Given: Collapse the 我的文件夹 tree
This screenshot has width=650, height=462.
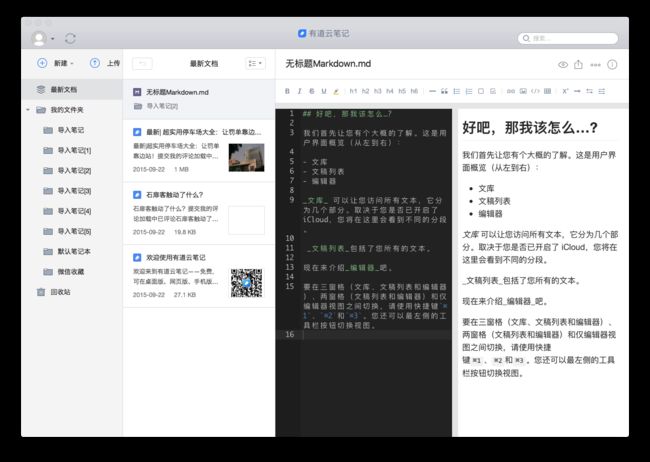Looking at the screenshot, I should (x=28, y=110).
